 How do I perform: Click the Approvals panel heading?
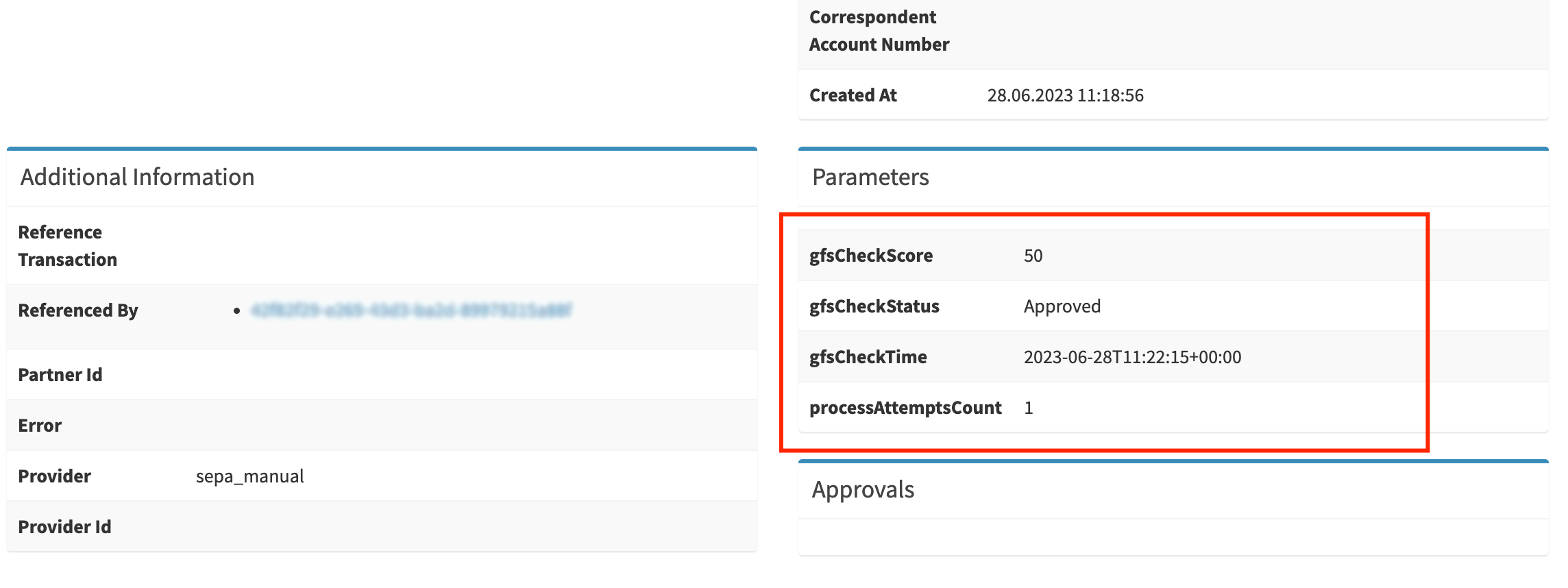[863, 490]
